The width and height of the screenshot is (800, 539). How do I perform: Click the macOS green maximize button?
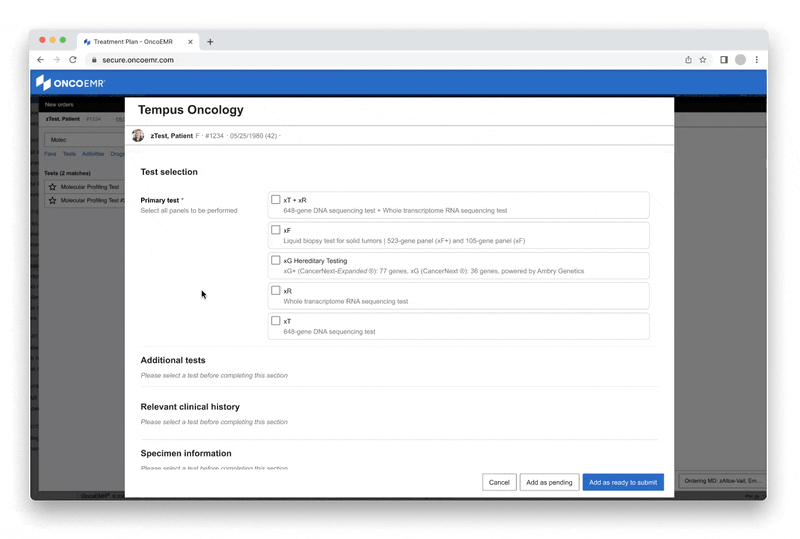63,40
